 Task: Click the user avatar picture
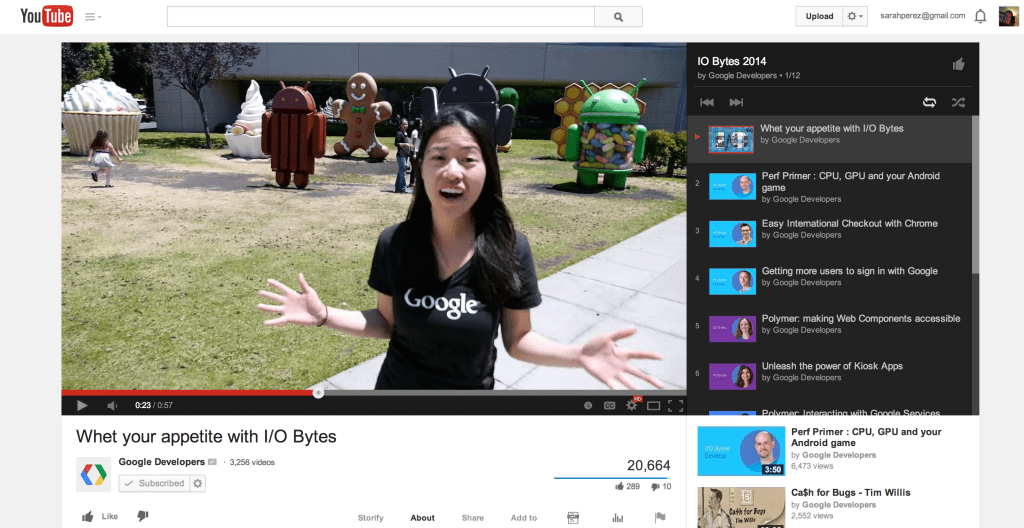[1008, 16]
